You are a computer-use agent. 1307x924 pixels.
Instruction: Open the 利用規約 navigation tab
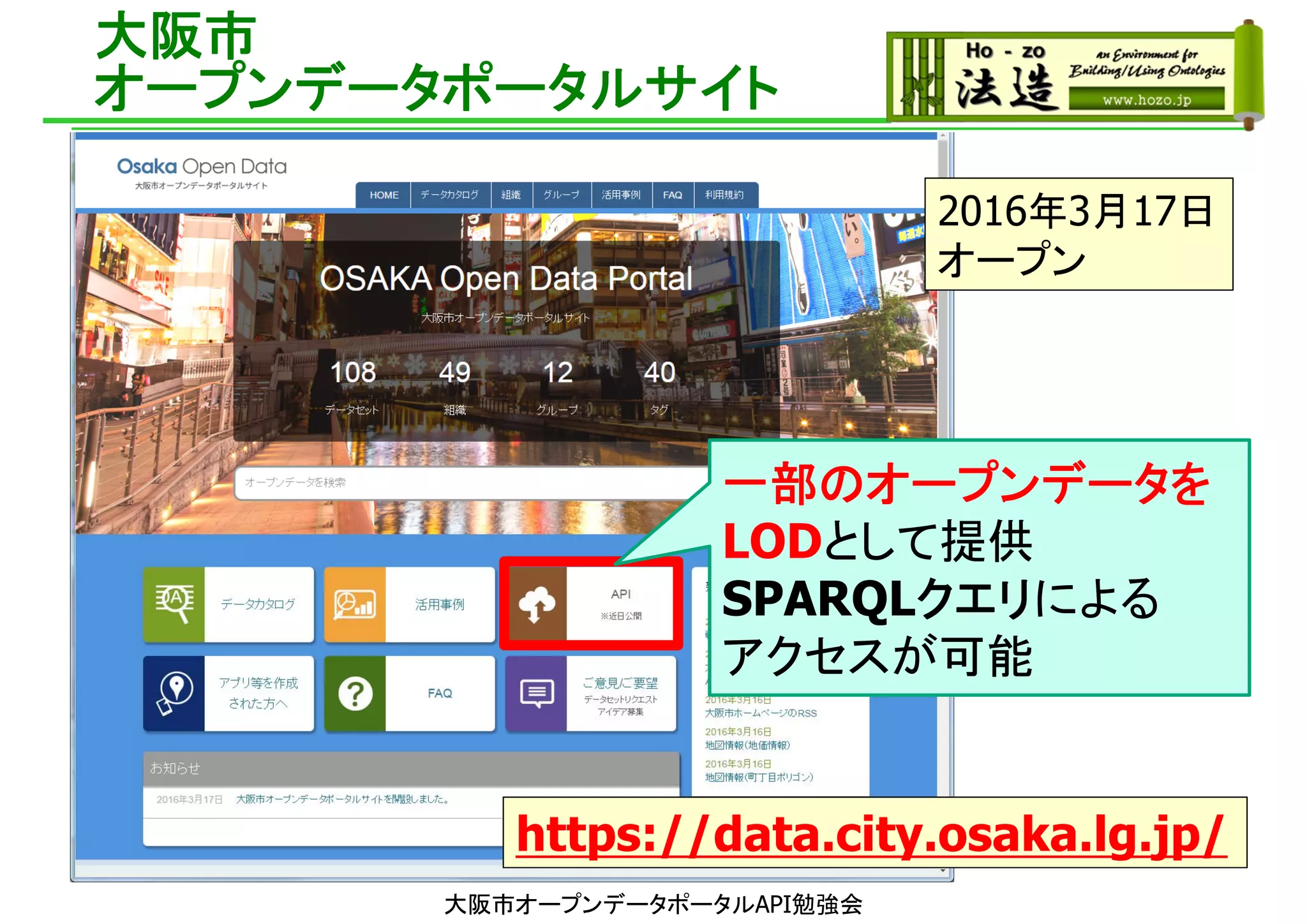pos(724,195)
